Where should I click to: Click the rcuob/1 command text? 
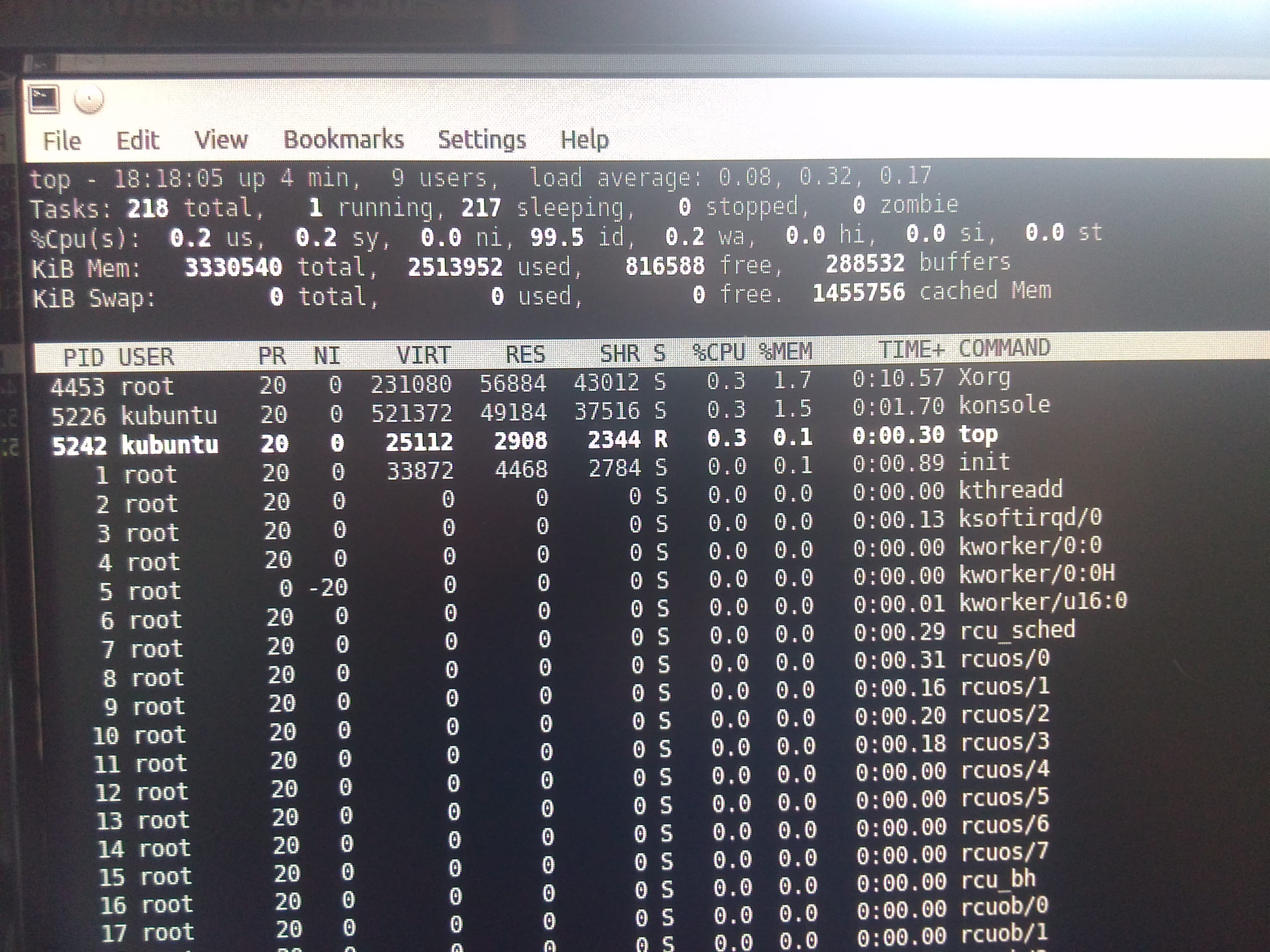[x=1005, y=935]
